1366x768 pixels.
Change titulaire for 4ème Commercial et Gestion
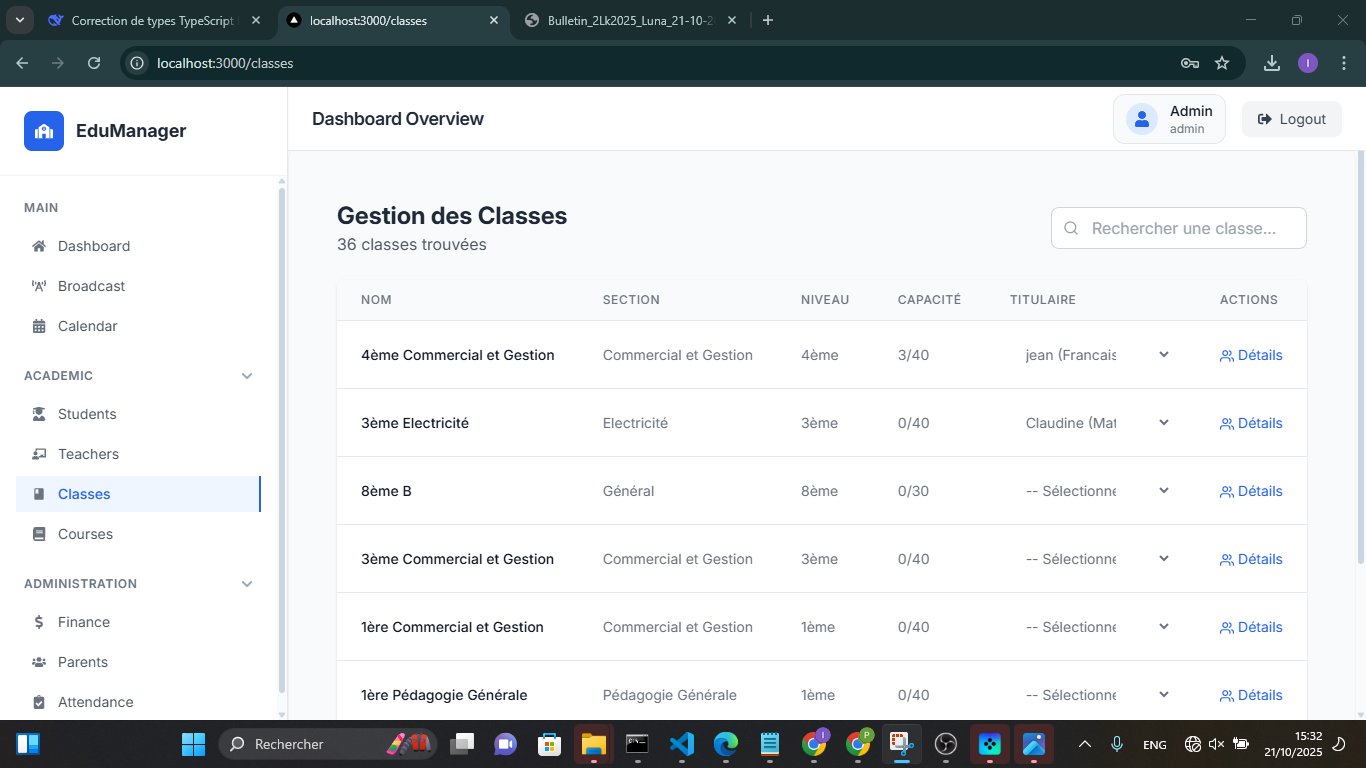(1096, 355)
